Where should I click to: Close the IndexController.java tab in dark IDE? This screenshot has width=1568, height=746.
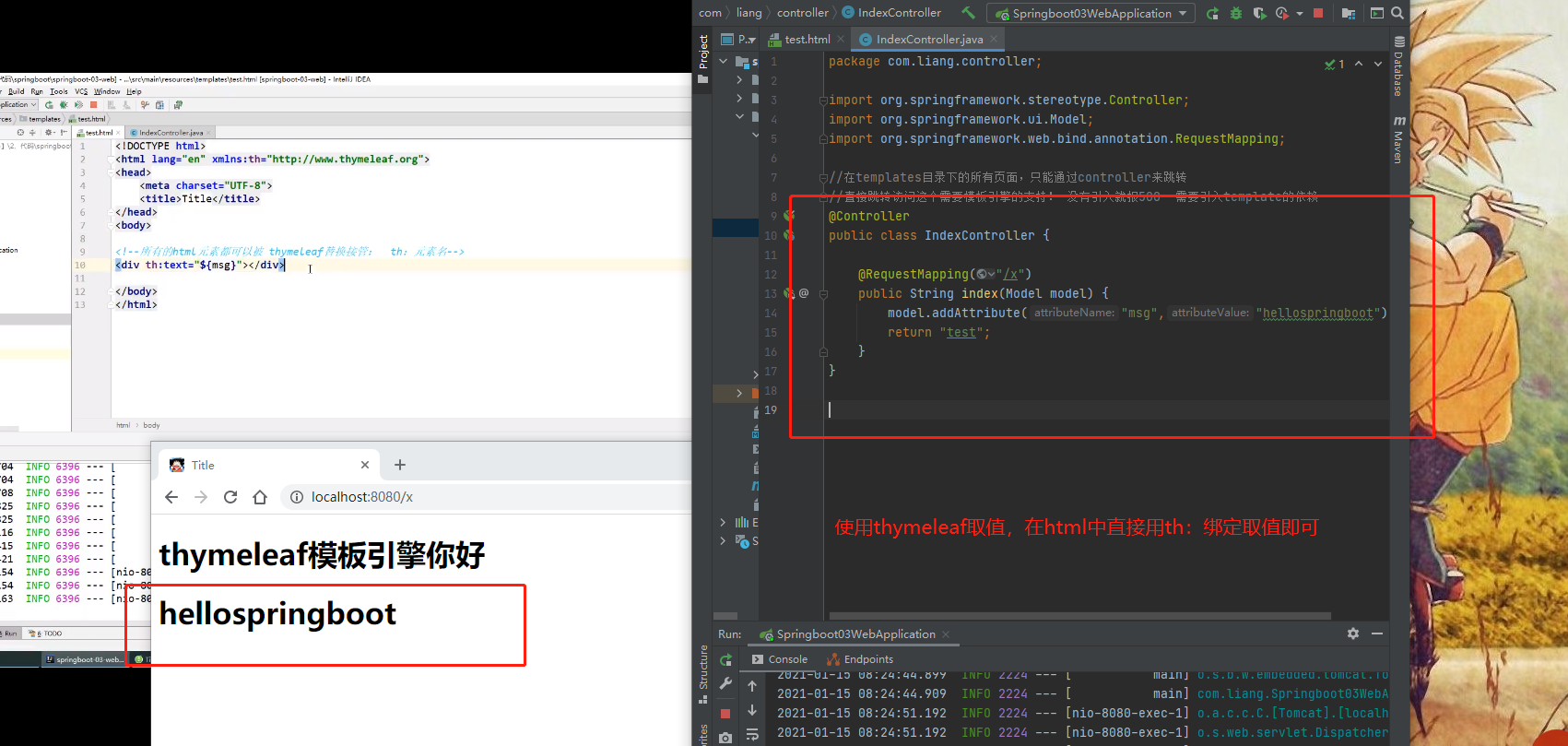[994, 39]
